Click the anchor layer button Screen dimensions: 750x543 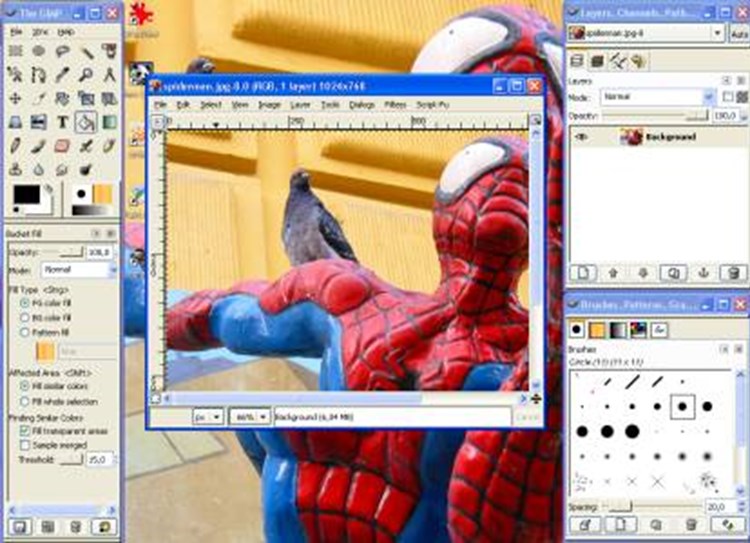point(703,273)
